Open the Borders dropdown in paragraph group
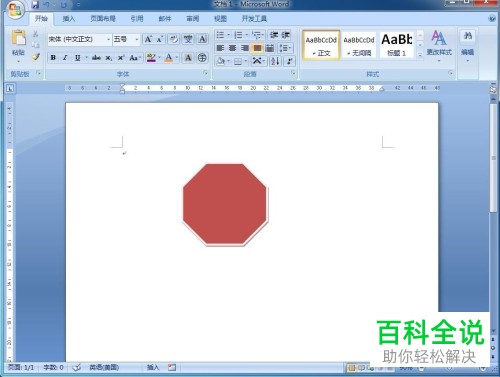This screenshot has height=377, width=500. [240, 61]
